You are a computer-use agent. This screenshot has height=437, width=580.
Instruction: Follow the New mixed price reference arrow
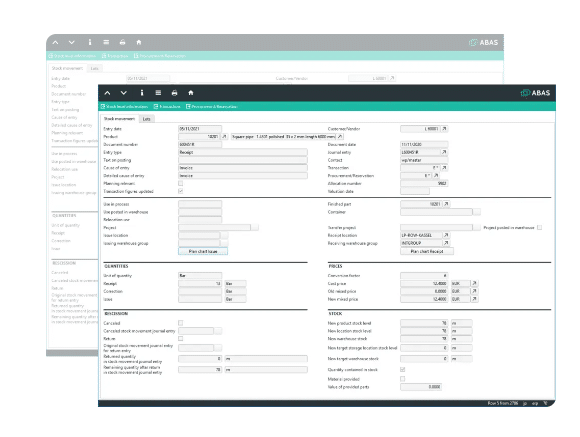(x=475, y=299)
